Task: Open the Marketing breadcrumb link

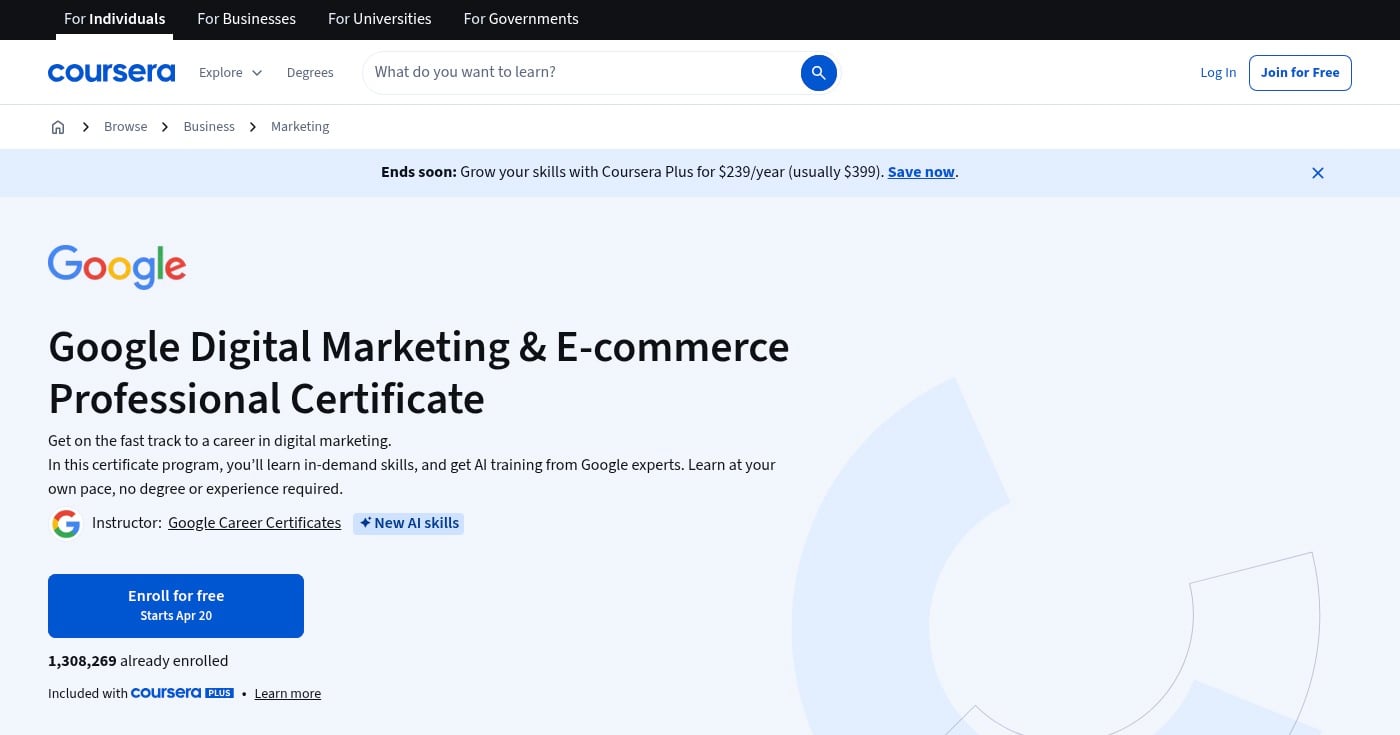Action: (x=300, y=127)
